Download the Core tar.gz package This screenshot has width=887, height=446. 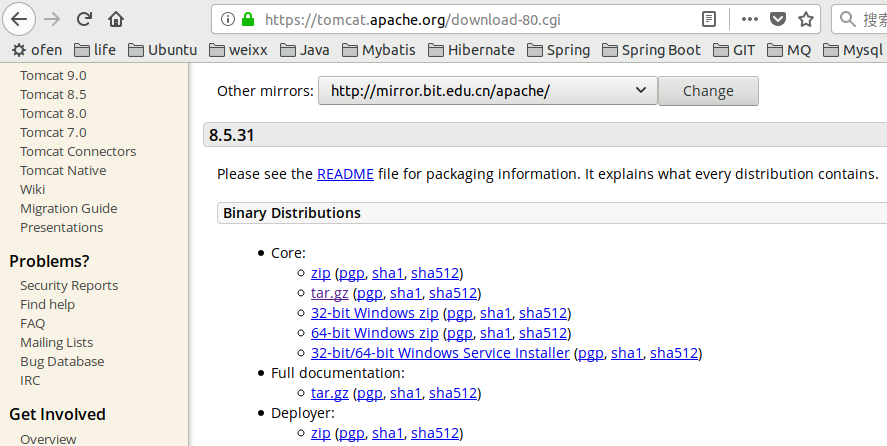point(329,293)
